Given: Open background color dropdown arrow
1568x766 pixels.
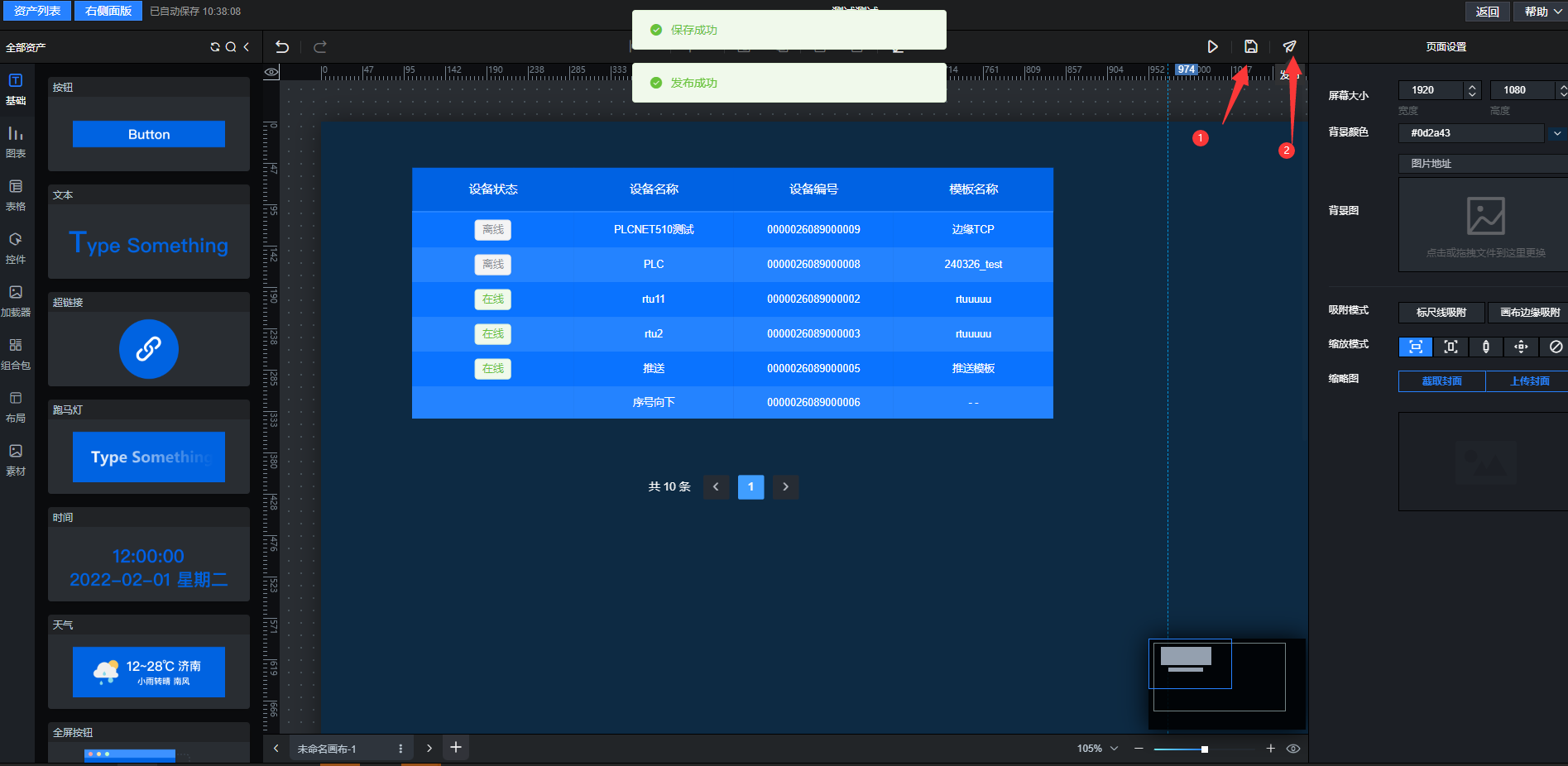Looking at the screenshot, I should (1557, 133).
